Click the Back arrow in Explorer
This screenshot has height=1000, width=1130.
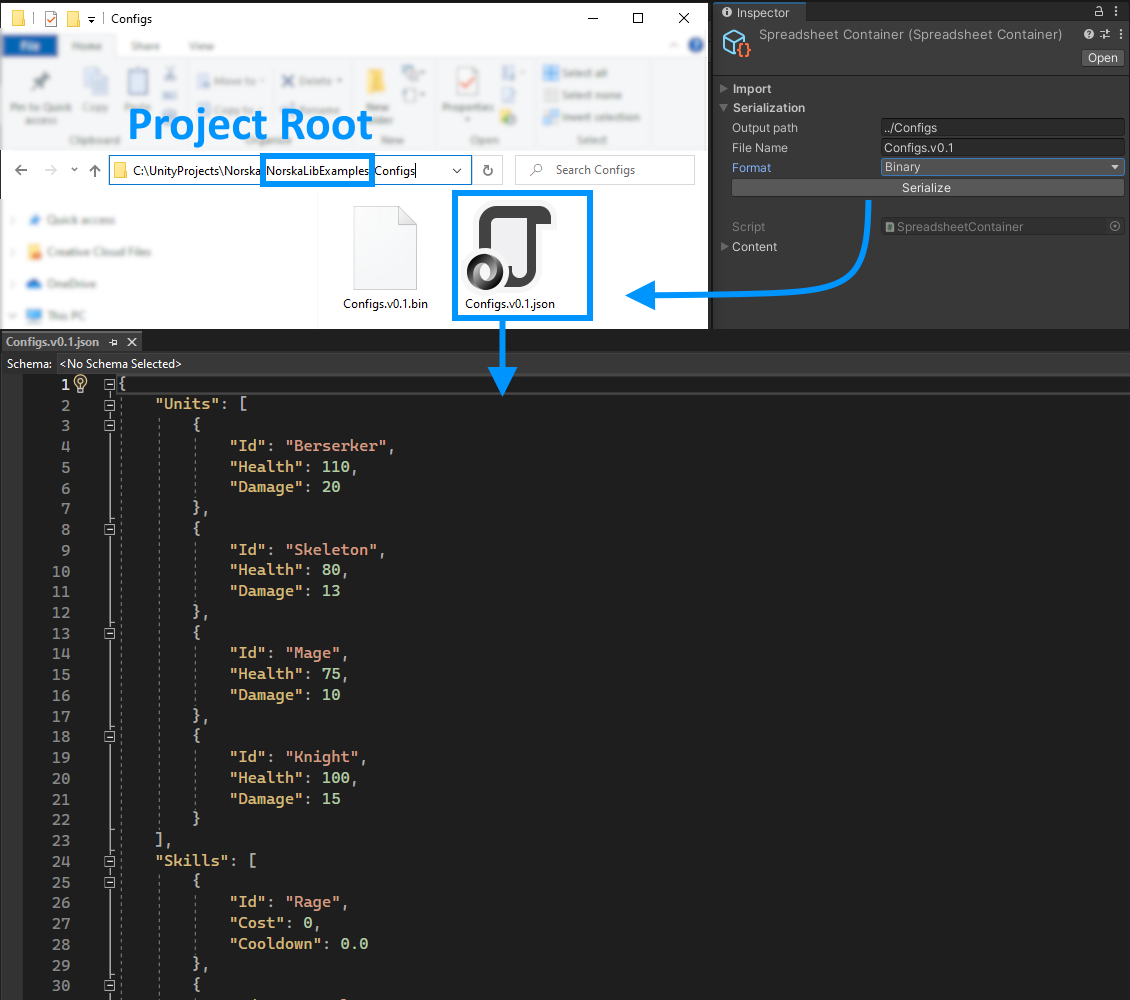point(22,171)
